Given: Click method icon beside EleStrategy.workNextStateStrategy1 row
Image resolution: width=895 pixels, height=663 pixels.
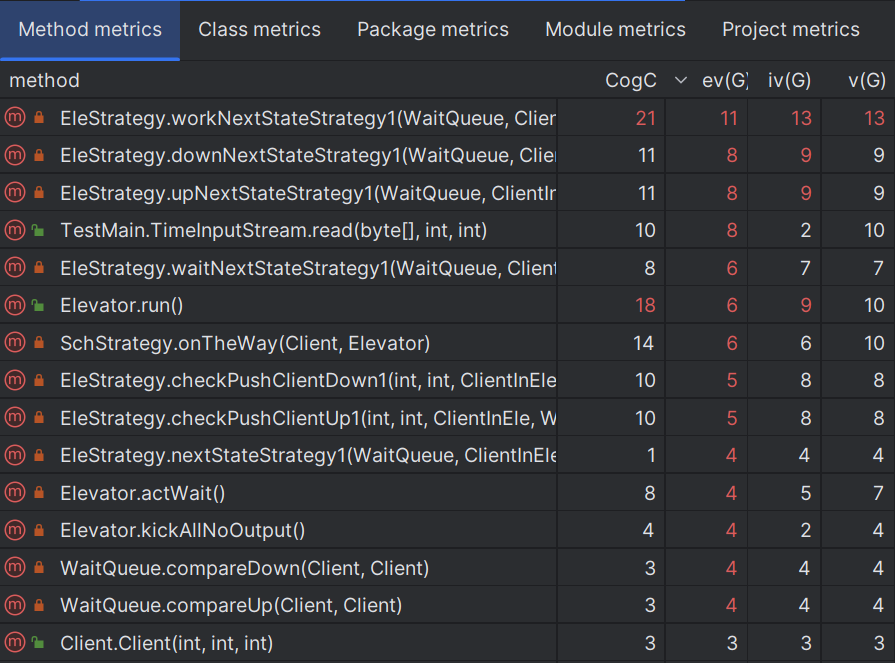Looking at the screenshot, I should click(14, 118).
